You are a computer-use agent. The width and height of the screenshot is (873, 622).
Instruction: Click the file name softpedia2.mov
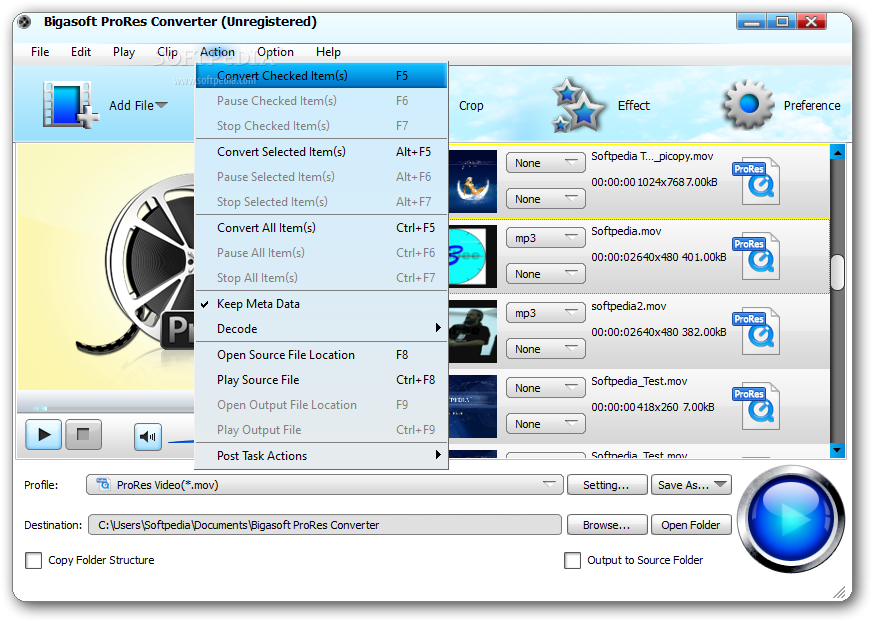629,306
